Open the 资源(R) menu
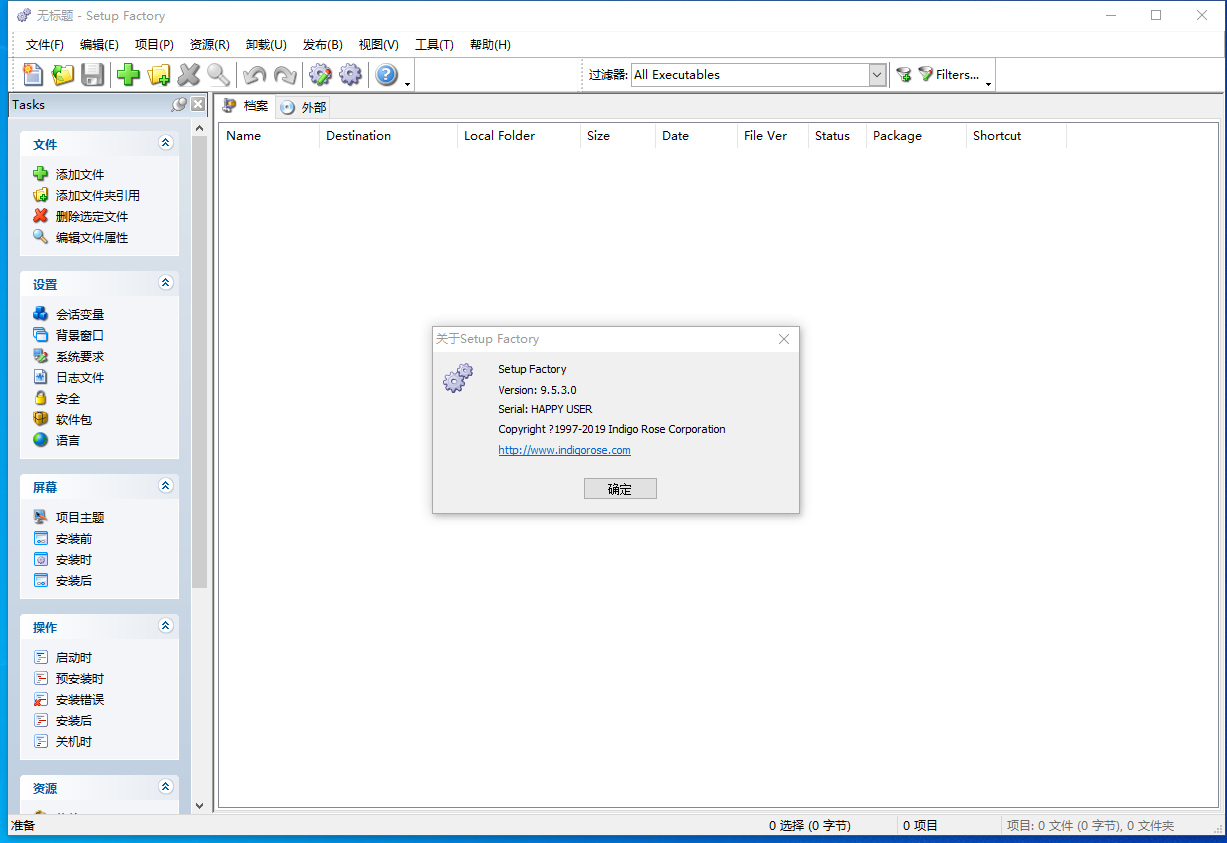 click(210, 45)
